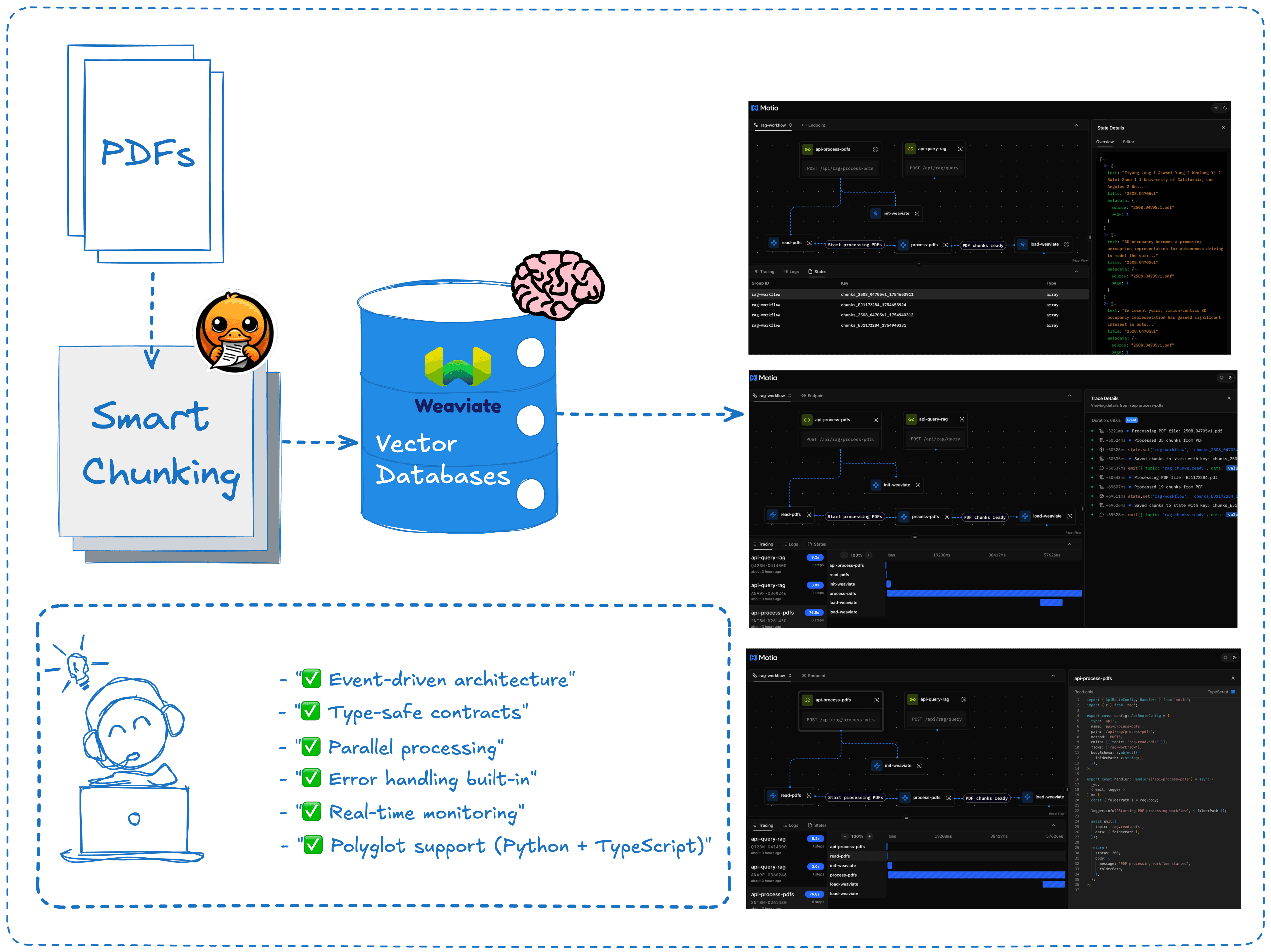The image size is (1271, 952).
Task: Click the focus icon on the read-pdfs node
Action: tap(809, 243)
